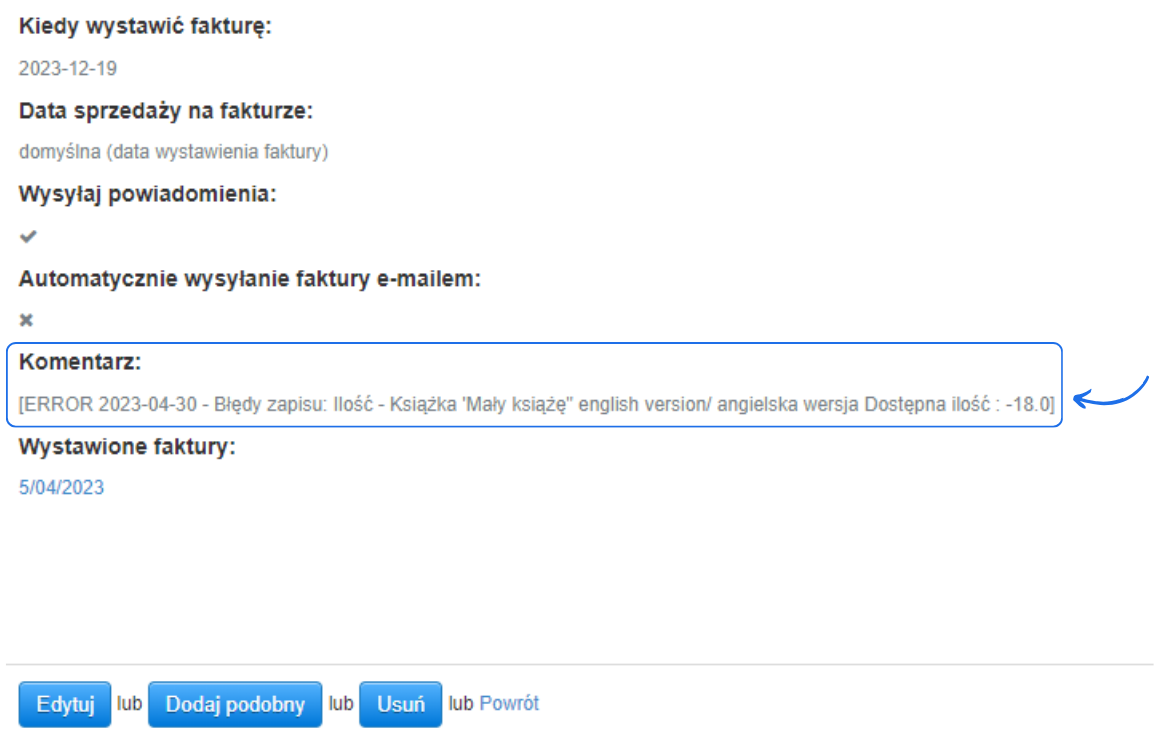Open issued invoice 5/04/2023
The width and height of the screenshot is (1164, 749).
pos(61,488)
